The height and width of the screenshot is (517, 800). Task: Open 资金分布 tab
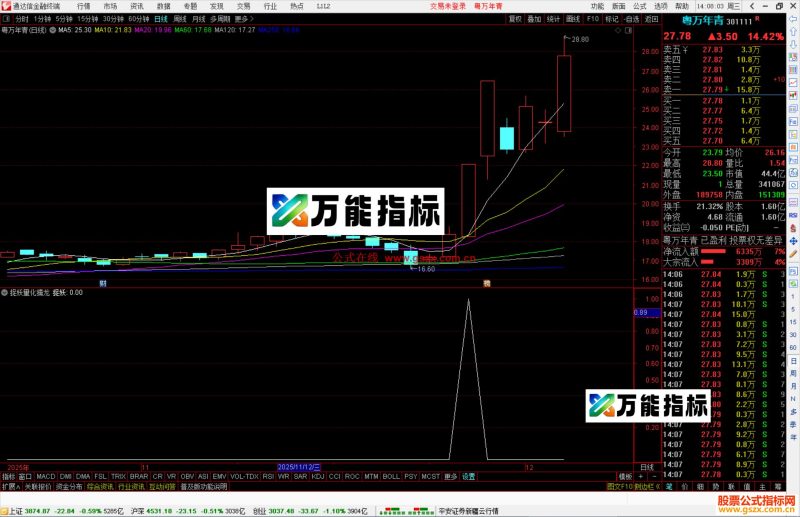point(69,486)
